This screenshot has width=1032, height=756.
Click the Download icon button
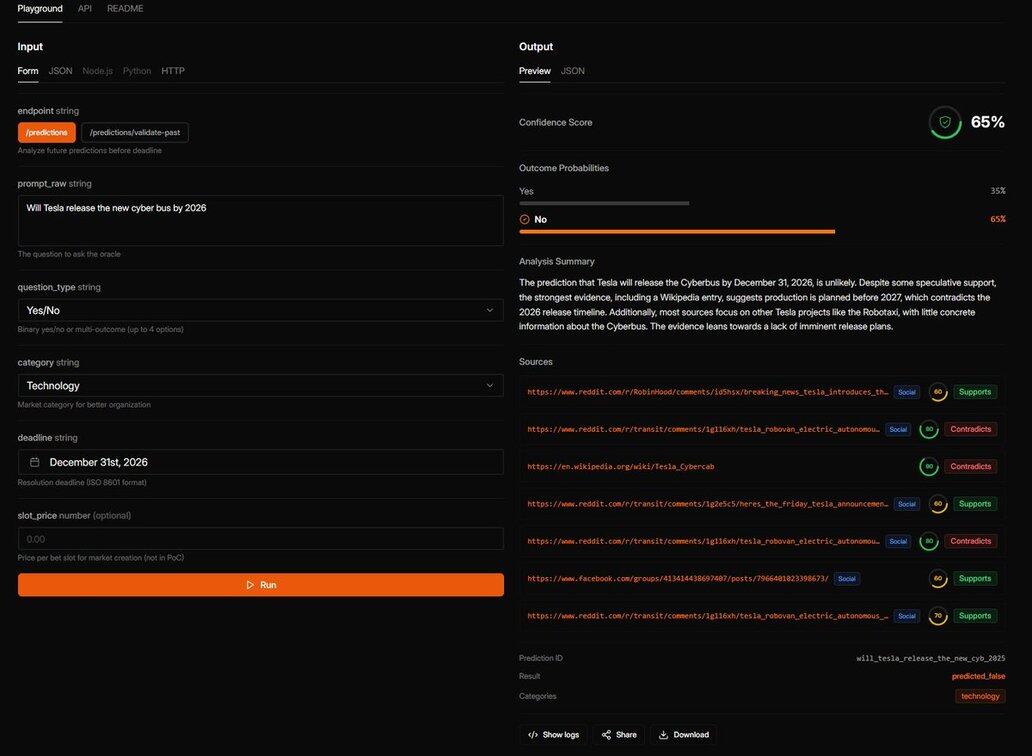pyautogui.click(x=664, y=735)
